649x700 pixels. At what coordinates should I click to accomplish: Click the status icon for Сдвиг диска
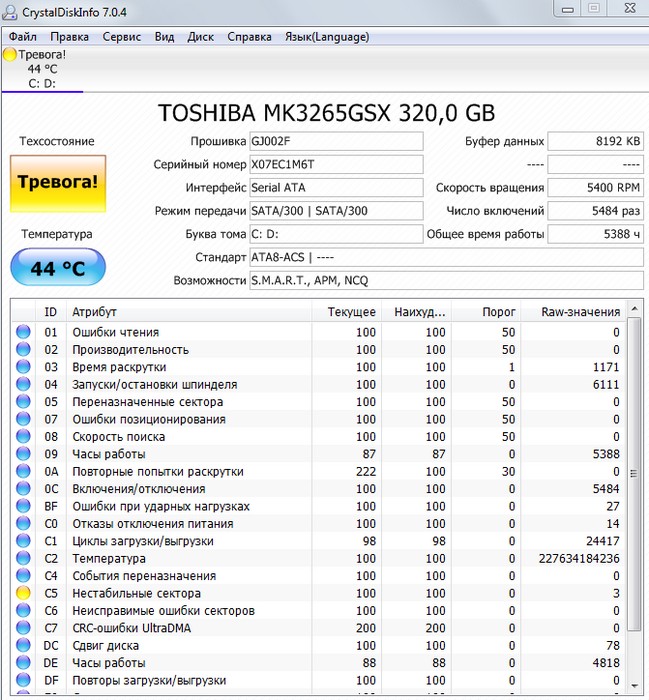tap(22, 645)
